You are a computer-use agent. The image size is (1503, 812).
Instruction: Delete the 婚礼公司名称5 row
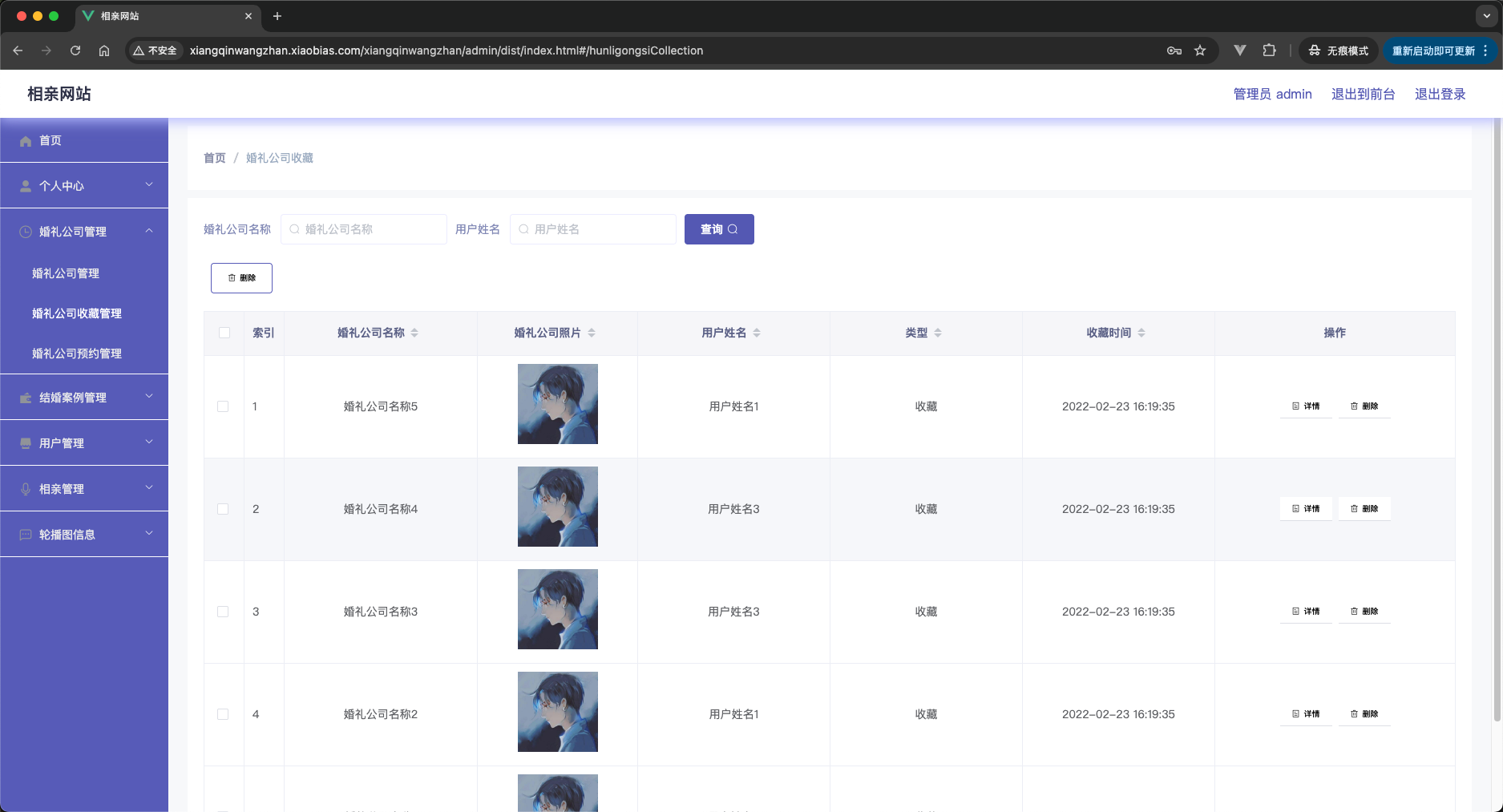pos(1364,406)
